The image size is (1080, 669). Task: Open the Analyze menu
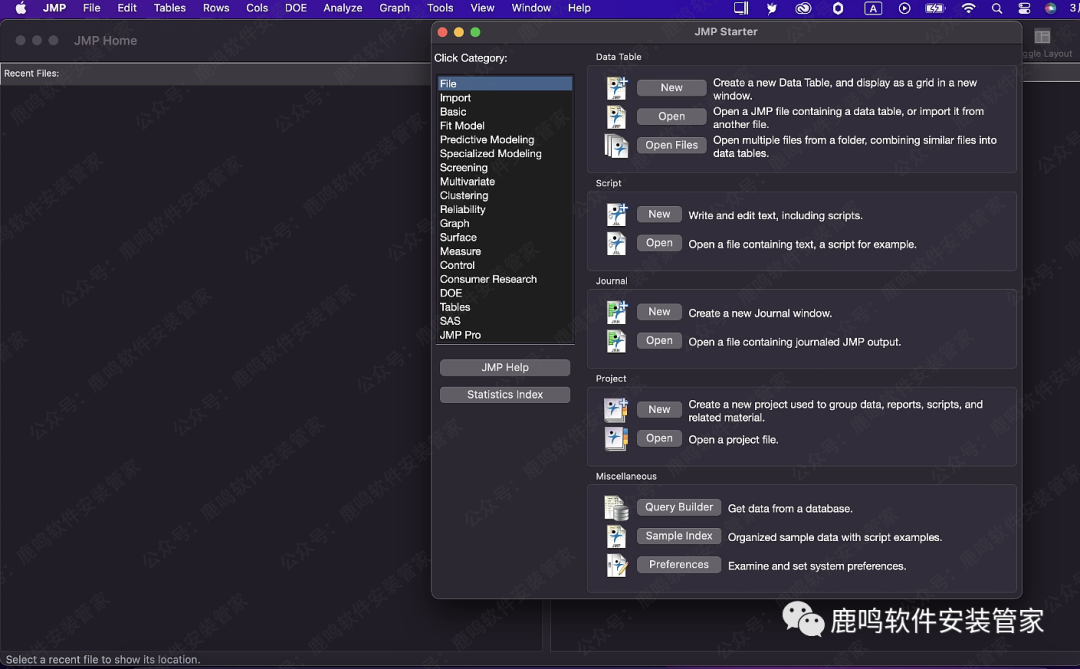tap(343, 8)
